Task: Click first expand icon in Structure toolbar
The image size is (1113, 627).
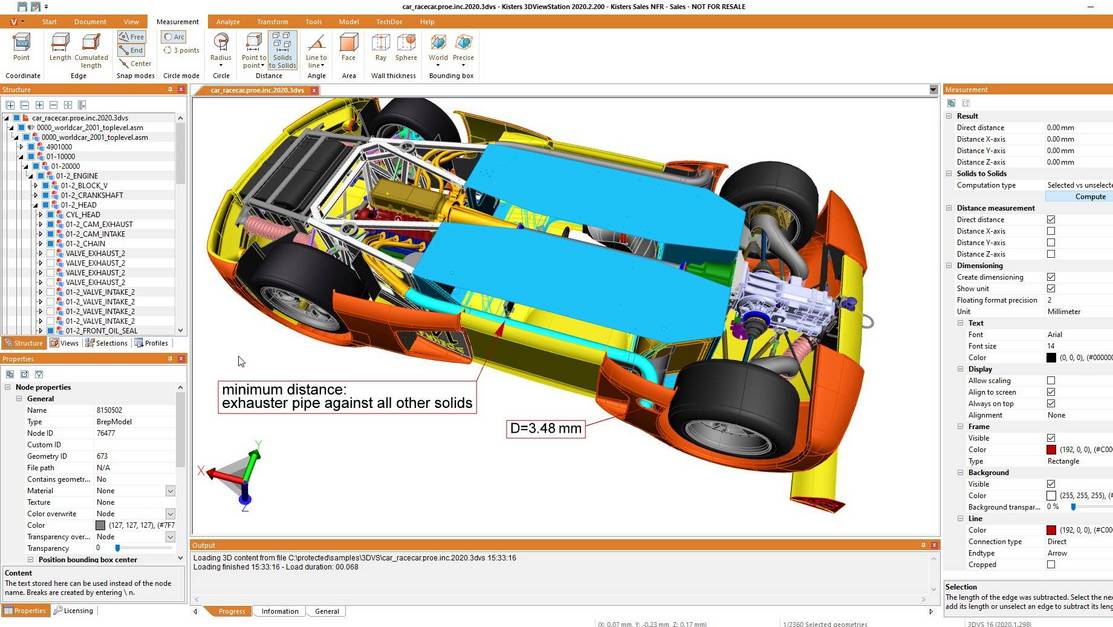Action: [x=10, y=105]
